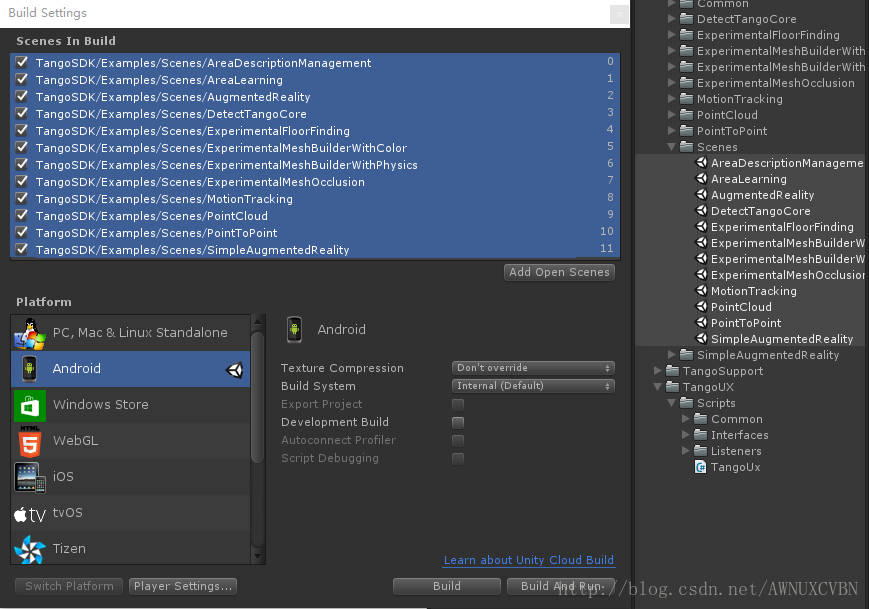
Task: Uncheck the PointCloud scene checkbox
Action: tap(22, 215)
